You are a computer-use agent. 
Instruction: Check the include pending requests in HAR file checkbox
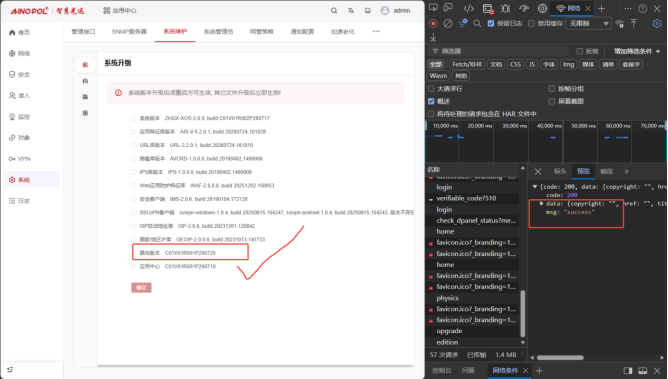click(431, 114)
